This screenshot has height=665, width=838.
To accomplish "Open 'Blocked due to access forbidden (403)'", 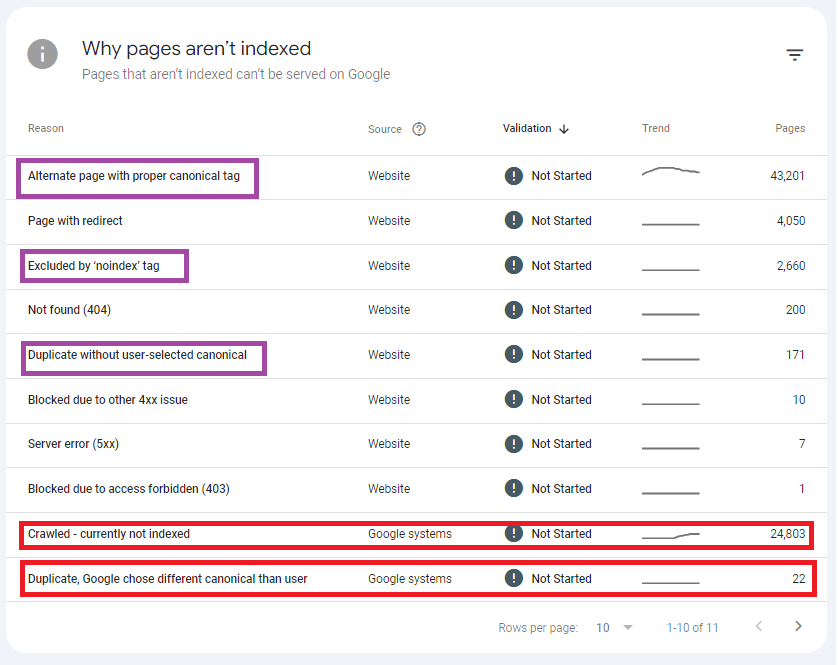I will (129, 489).
